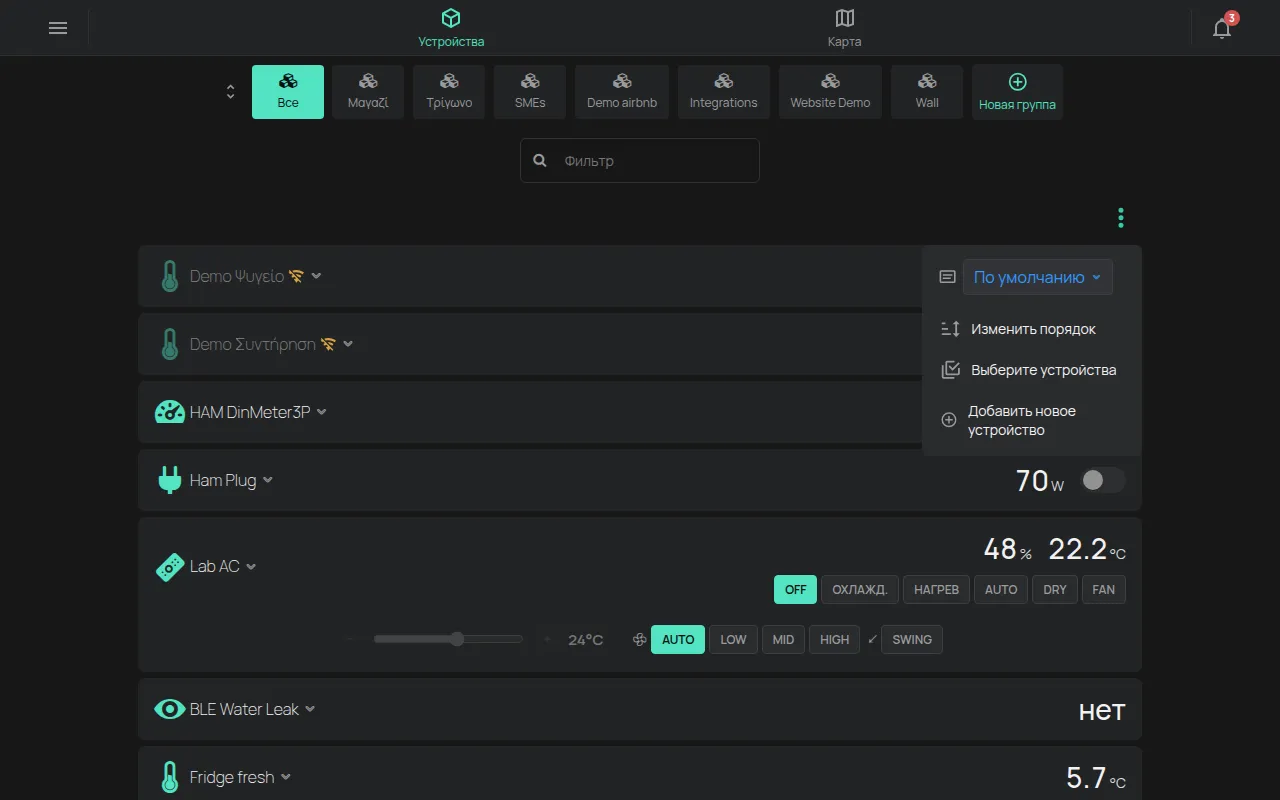1280x800 pixels.
Task: Click the Ham Plug plug icon
Action: [170, 480]
